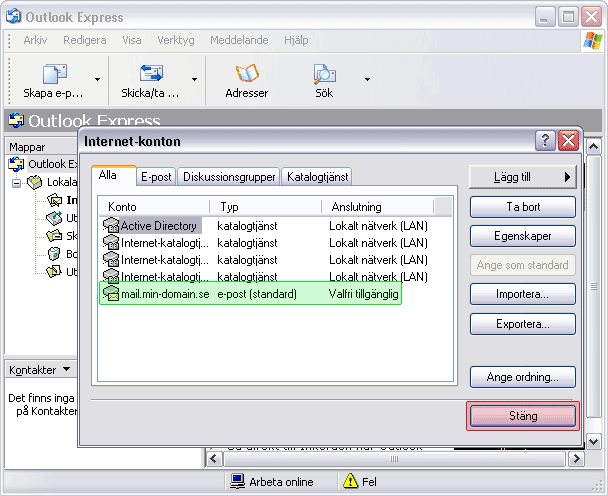
Task: Open the Lägg till submenu button
Action: [x=523, y=177]
